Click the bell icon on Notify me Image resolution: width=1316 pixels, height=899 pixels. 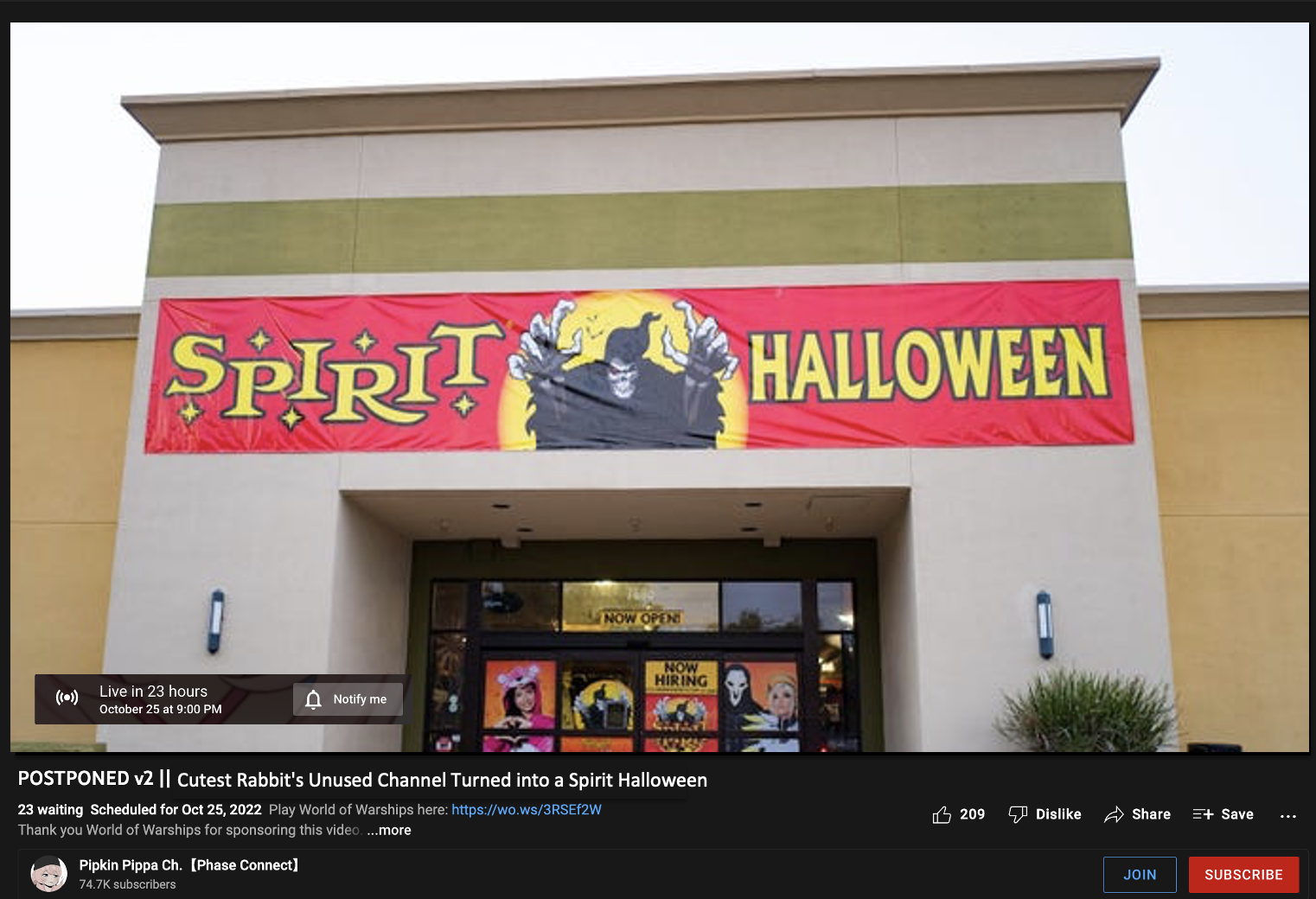313,699
